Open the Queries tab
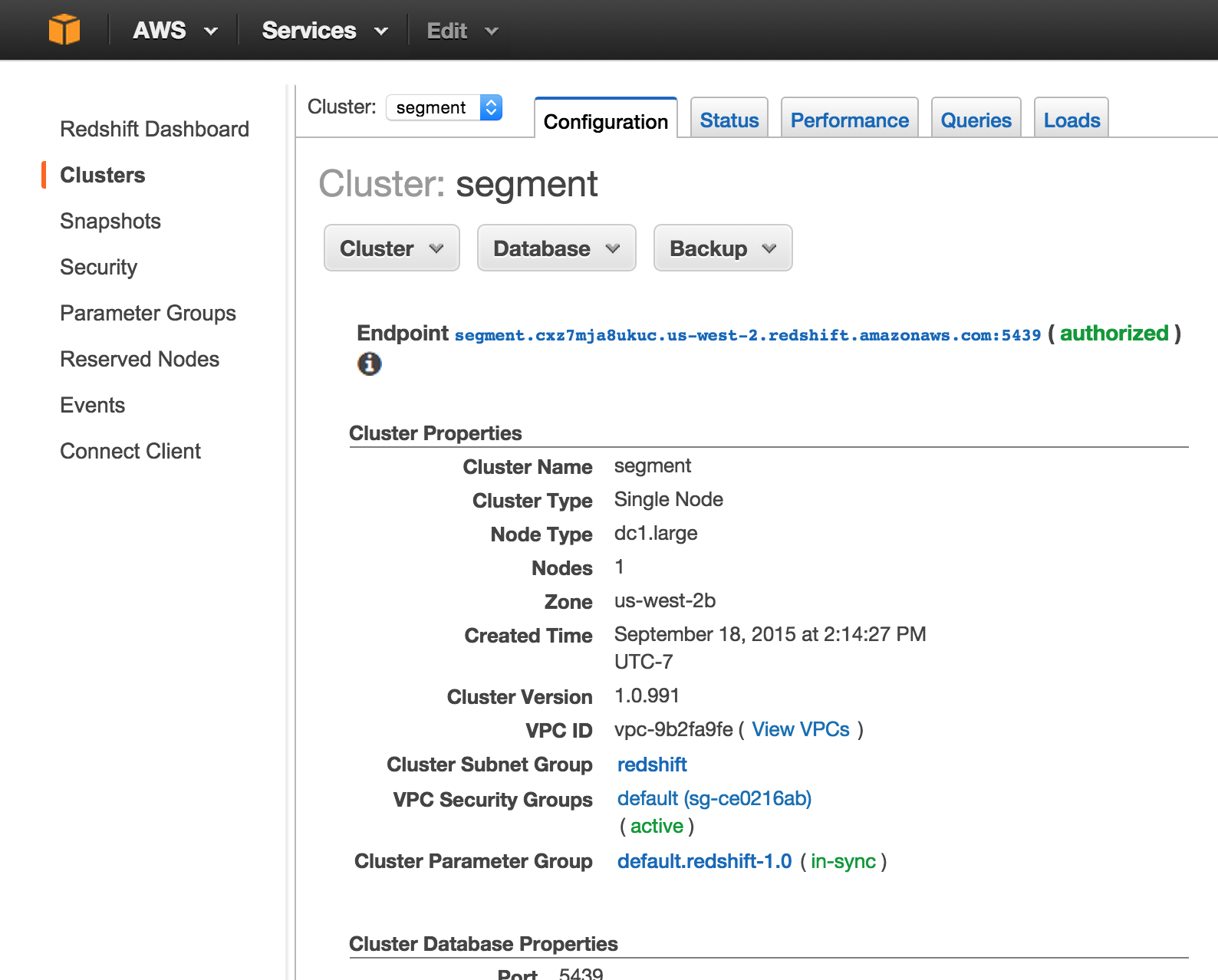1218x980 pixels. point(976,120)
